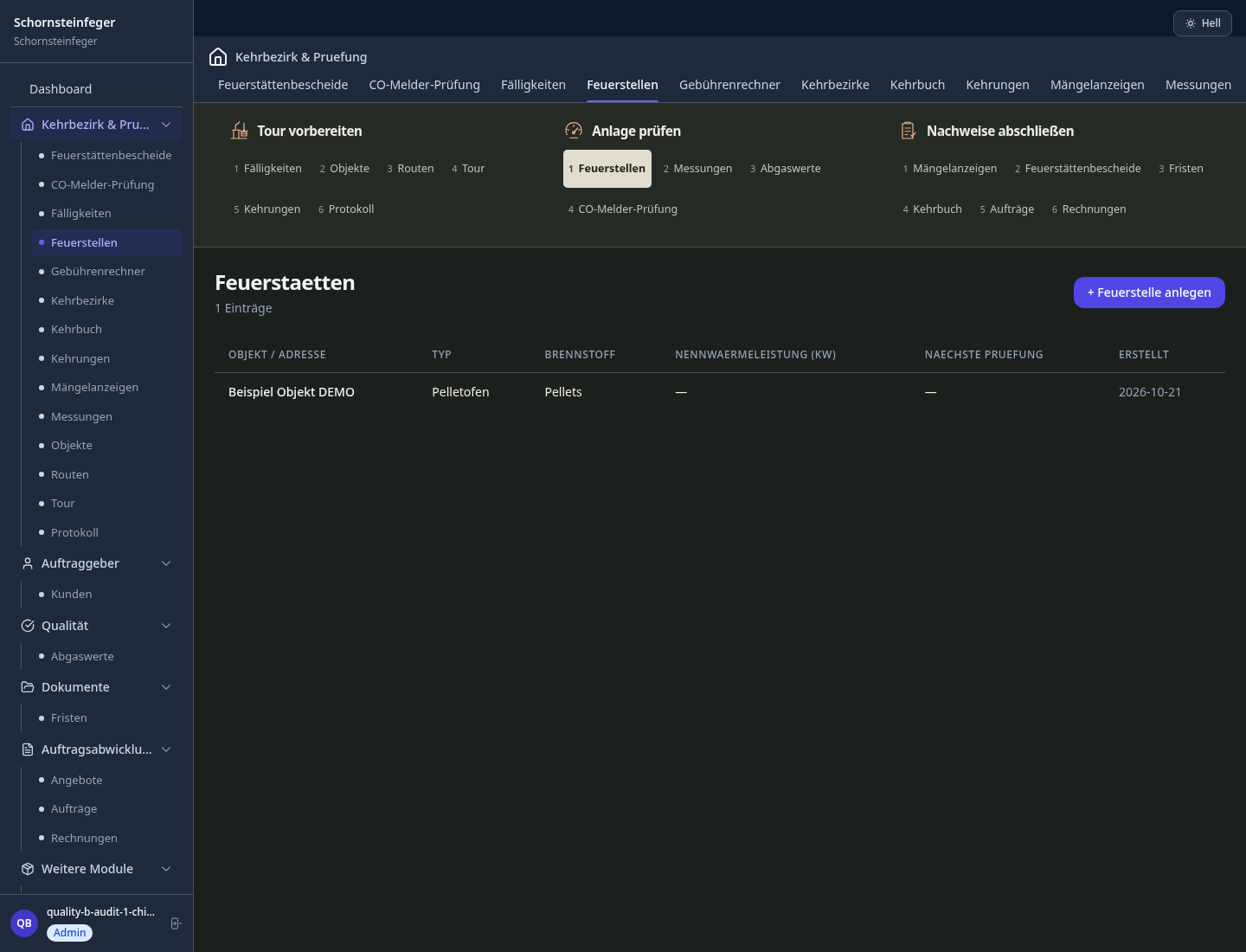Click the Nachweise abschließen clipboard icon
The width and height of the screenshot is (1246, 952).
click(x=909, y=131)
